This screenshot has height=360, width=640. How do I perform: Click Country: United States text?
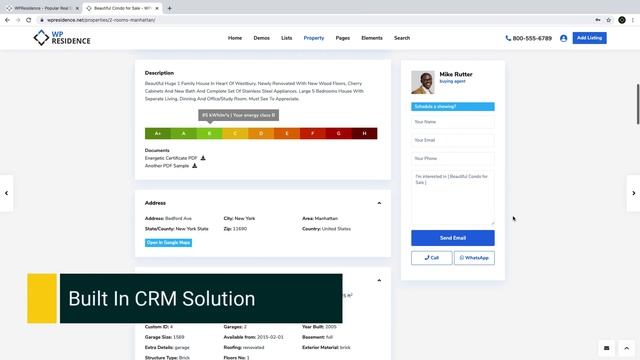coord(327,229)
